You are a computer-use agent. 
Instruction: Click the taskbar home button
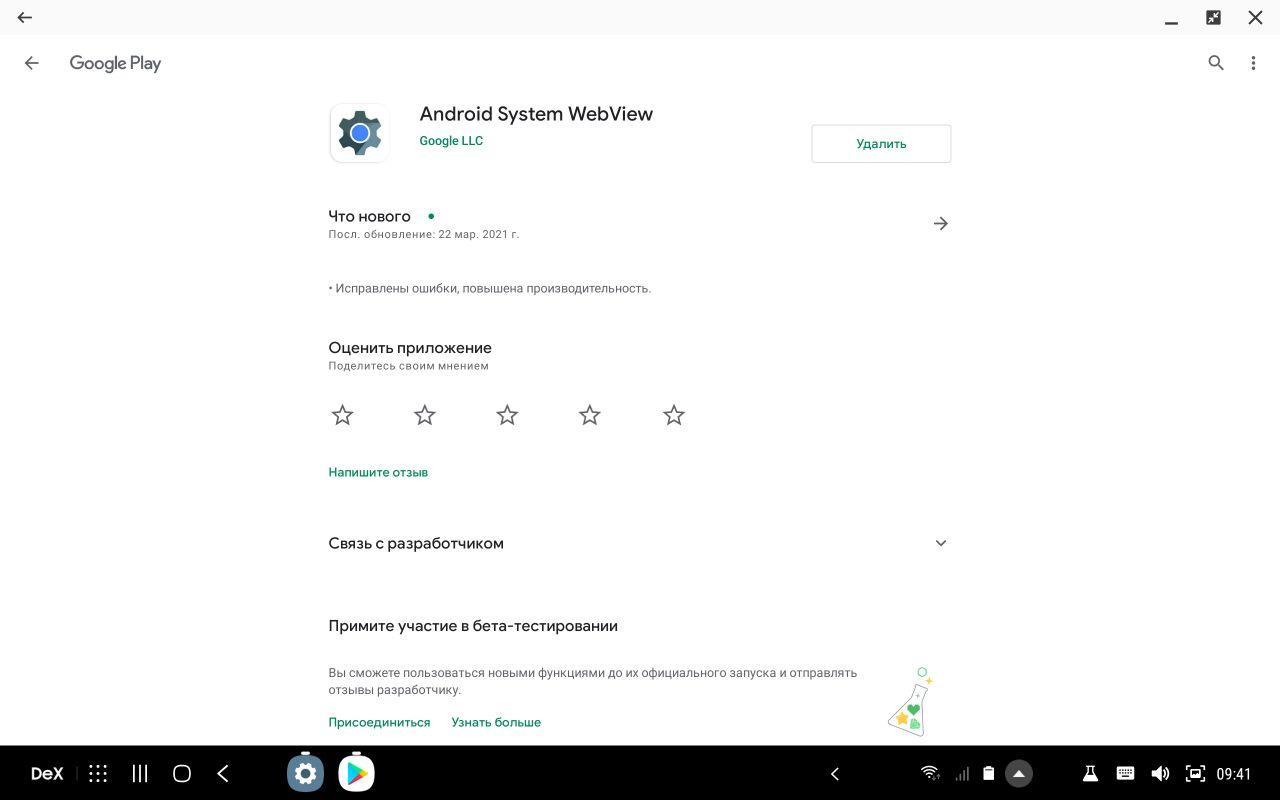pos(182,773)
